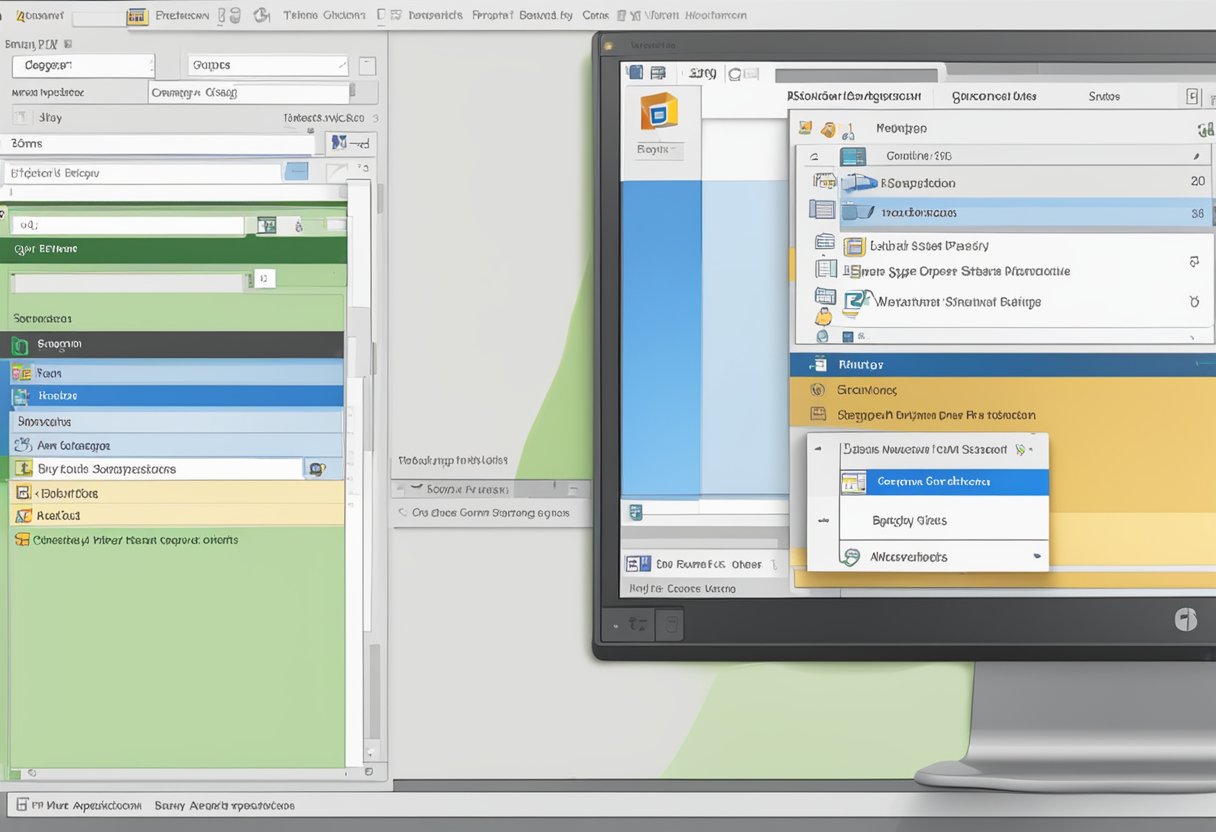Click the yellow padlock-style icon under the menu bar
Viewport: 1216px width, 832px height.
click(x=827, y=129)
